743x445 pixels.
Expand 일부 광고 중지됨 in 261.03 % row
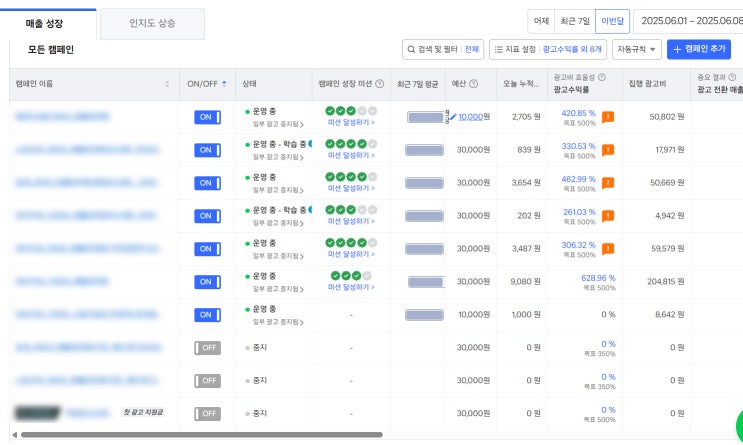point(278,223)
